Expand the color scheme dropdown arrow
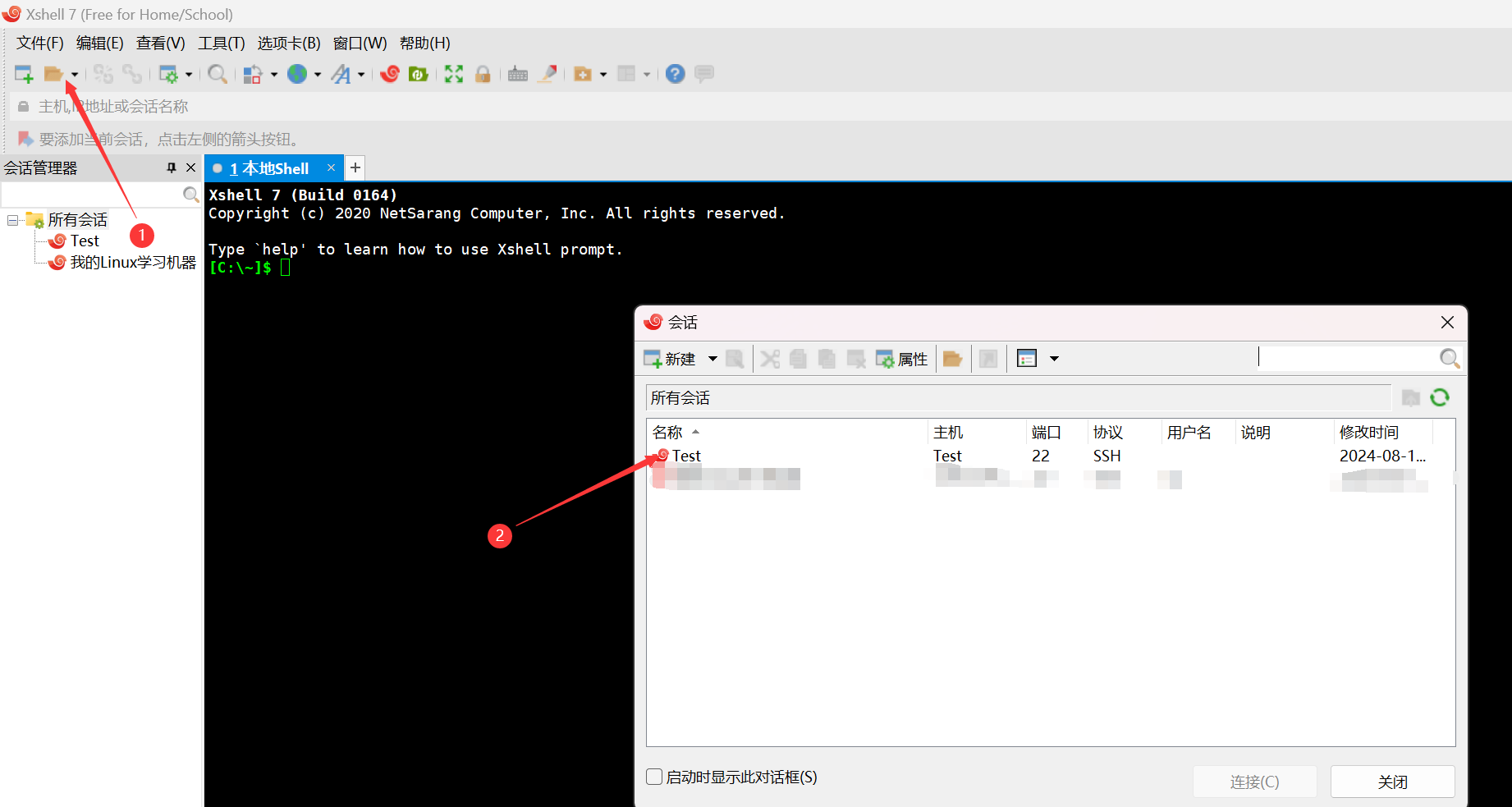Image resolution: width=1512 pixels, height=807 pixels. [274, 75]
